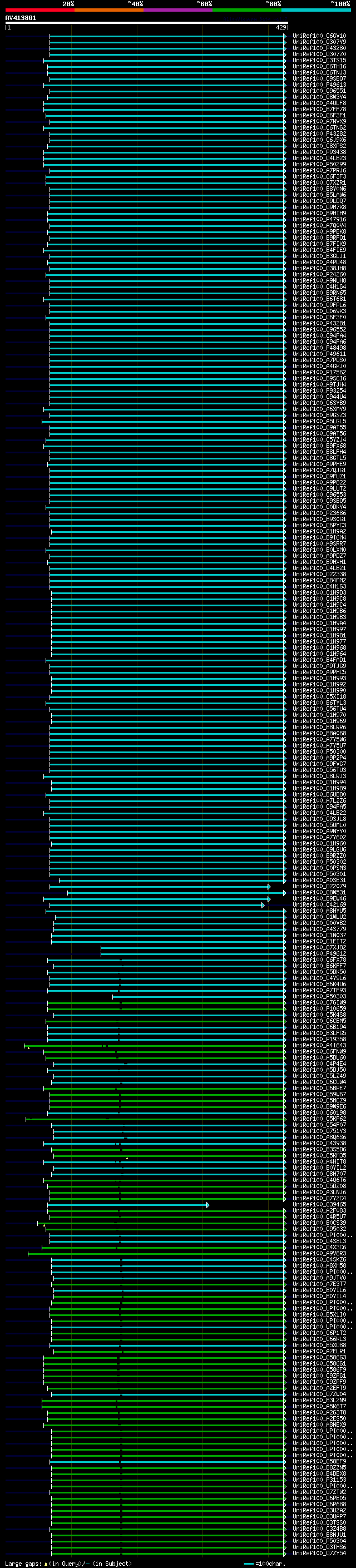Click the short alignment bar for UniRef100_P49612
The height and width of the screenshot is (1568, 356).
193,954
